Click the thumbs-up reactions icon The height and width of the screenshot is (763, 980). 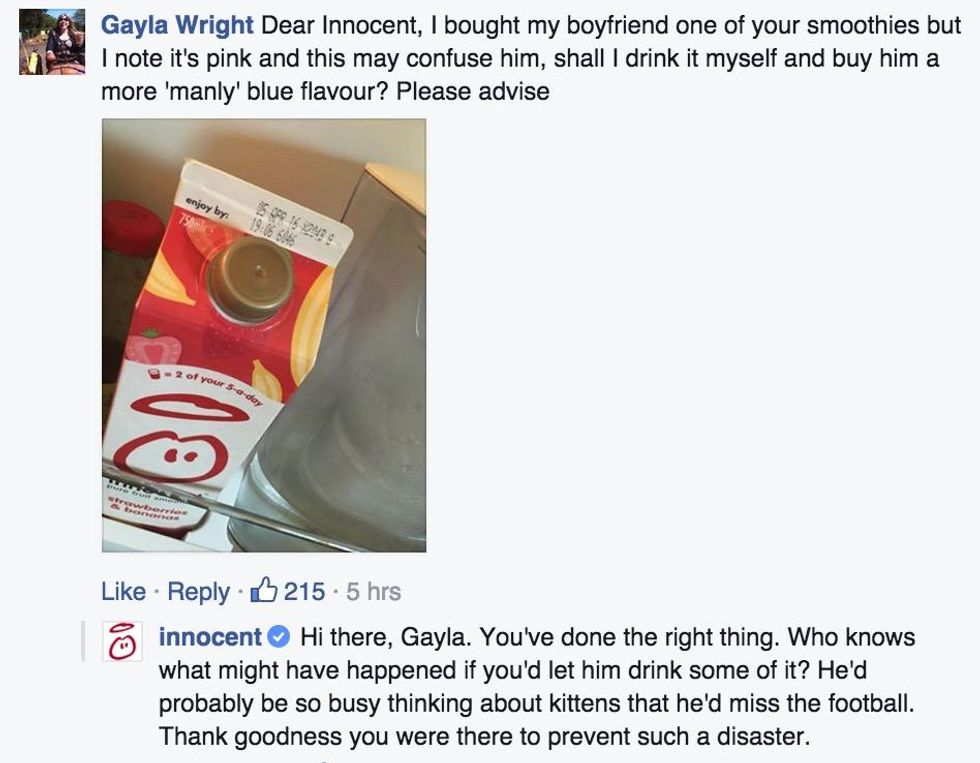pyautogui.click(x=263, y=589)
